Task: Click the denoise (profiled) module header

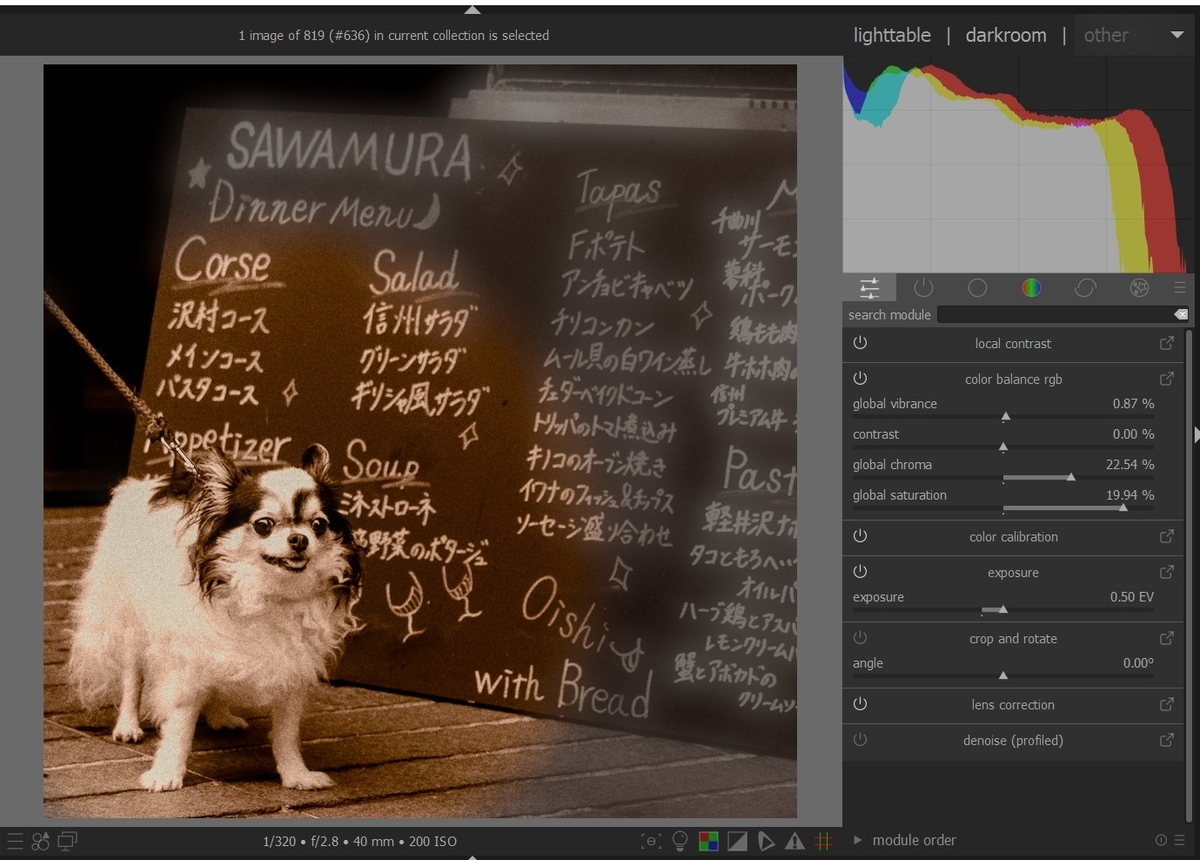Action: (1013, 741)
